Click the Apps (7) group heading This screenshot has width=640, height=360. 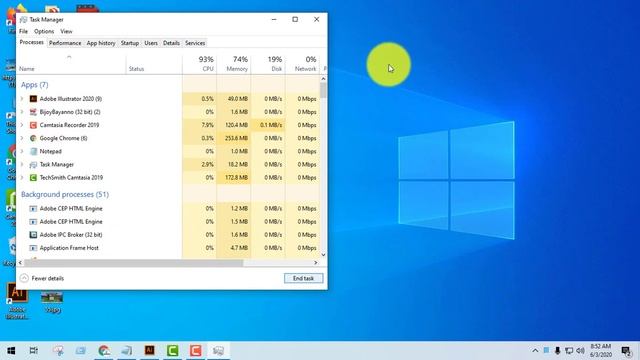click(x=35, y=85)
